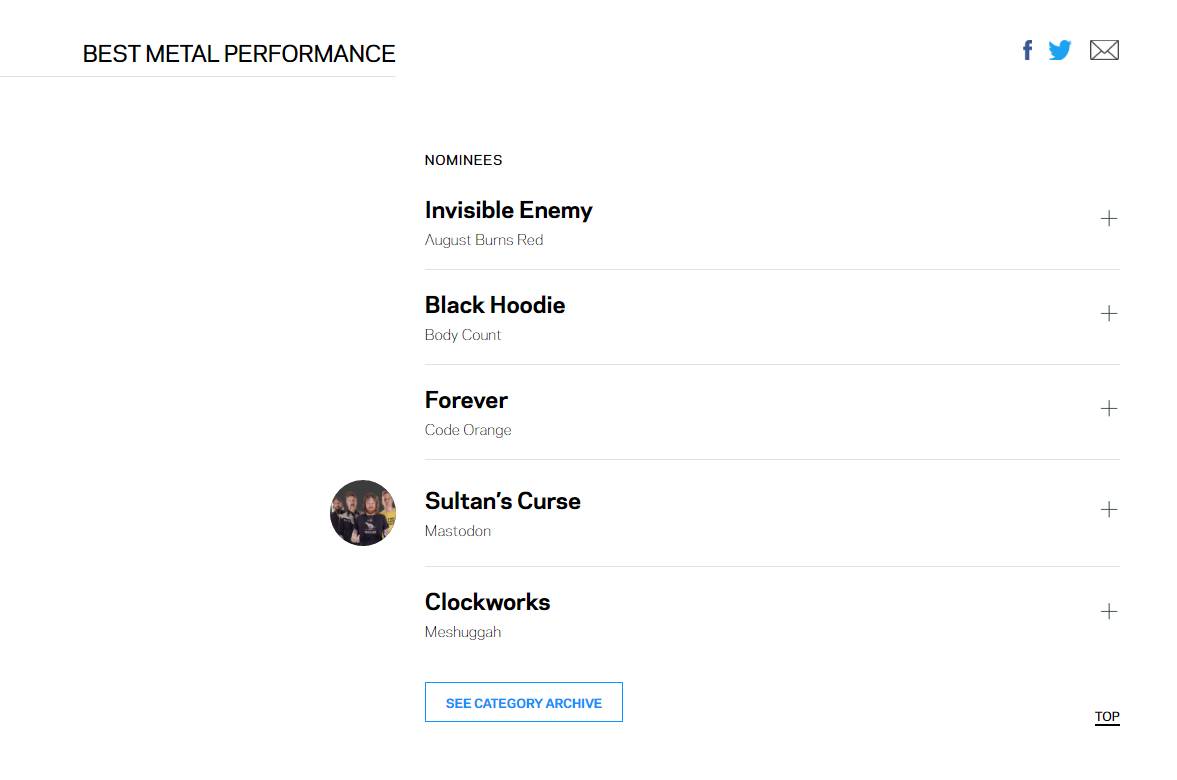Screen dimensions: 1177x780
Task: Open the Sultan's Curse title
Action: coord(503,501)
